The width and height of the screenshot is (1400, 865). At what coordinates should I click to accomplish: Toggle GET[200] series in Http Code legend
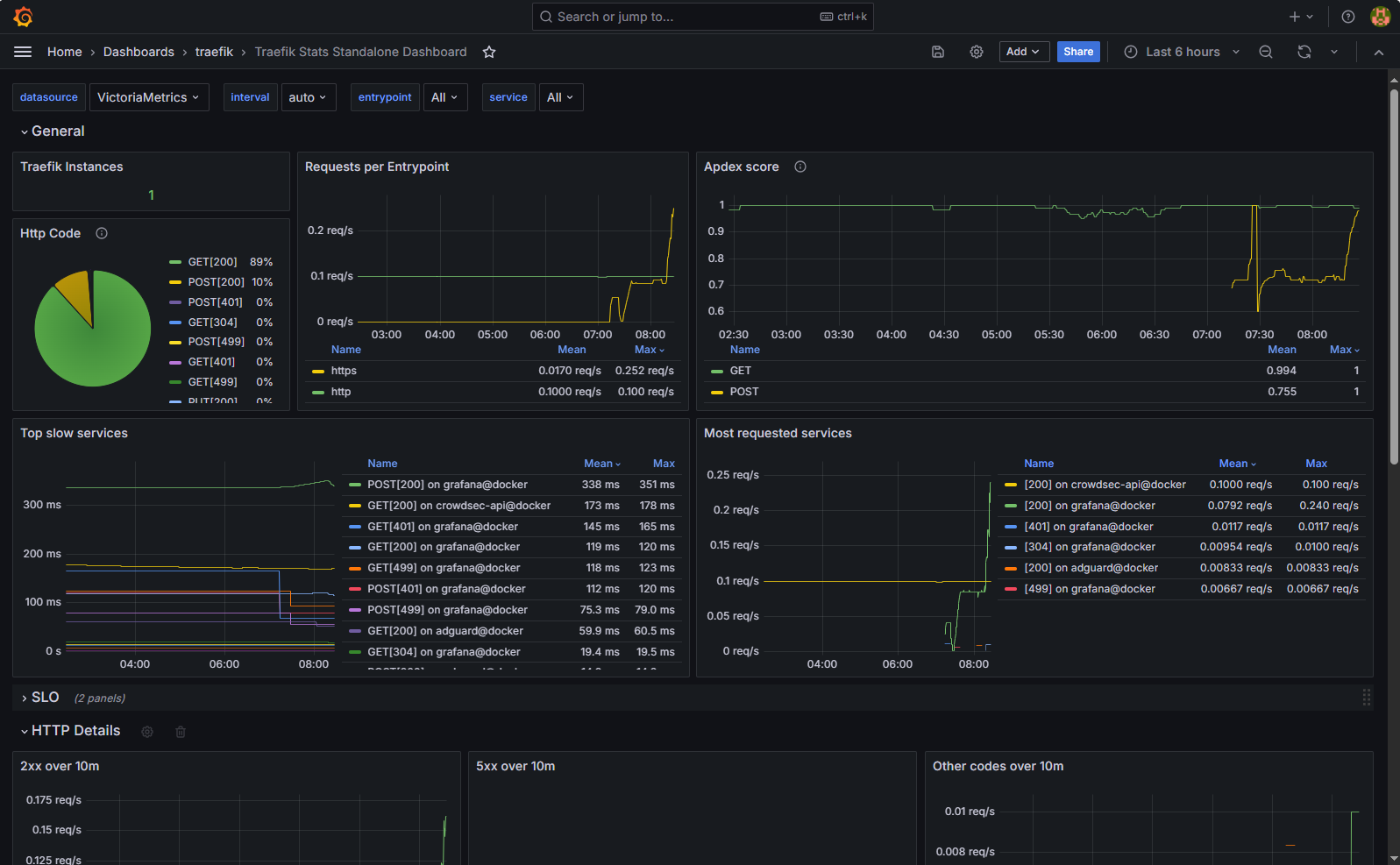coord(212,262)
